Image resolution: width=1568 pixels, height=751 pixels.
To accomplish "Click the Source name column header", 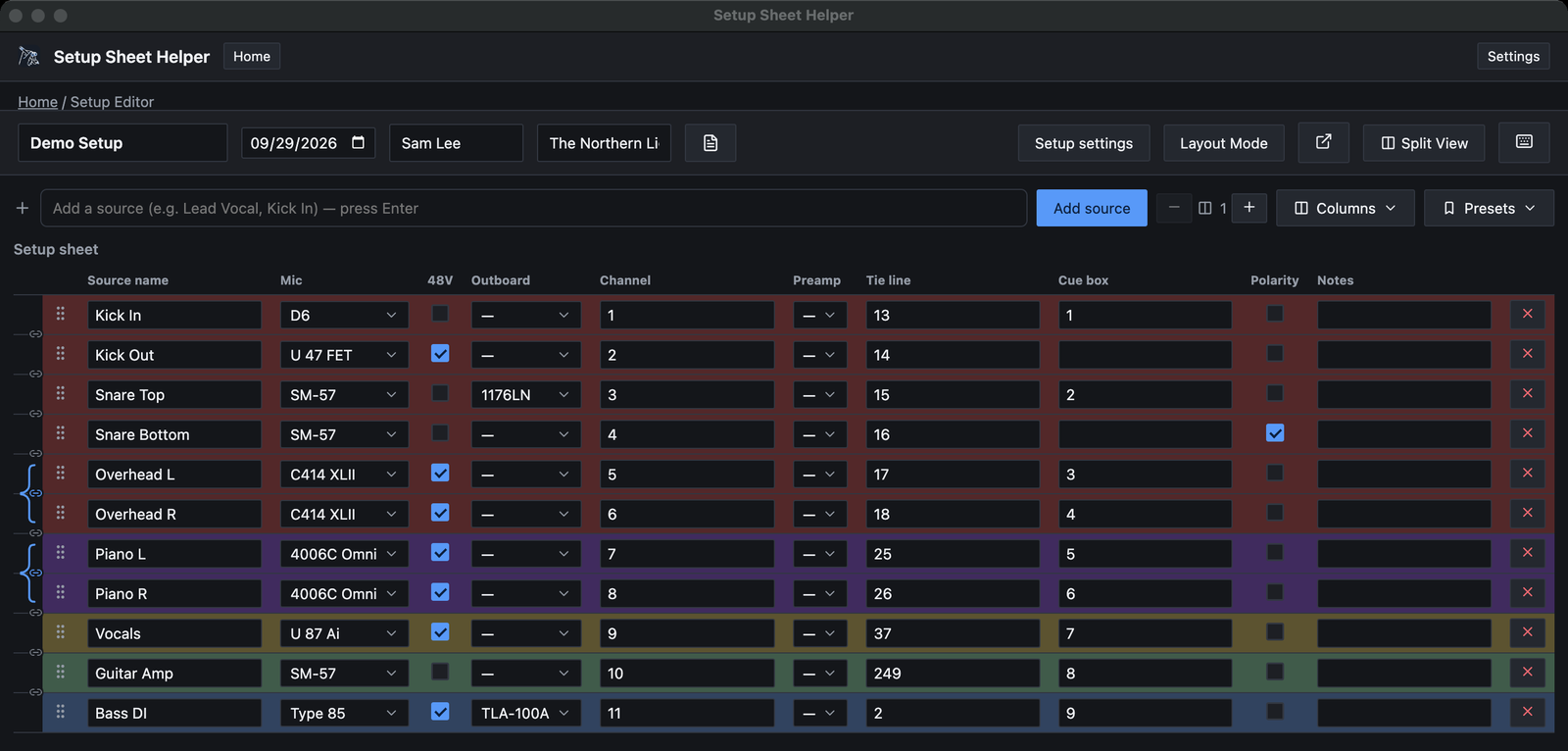I will 127,280.
